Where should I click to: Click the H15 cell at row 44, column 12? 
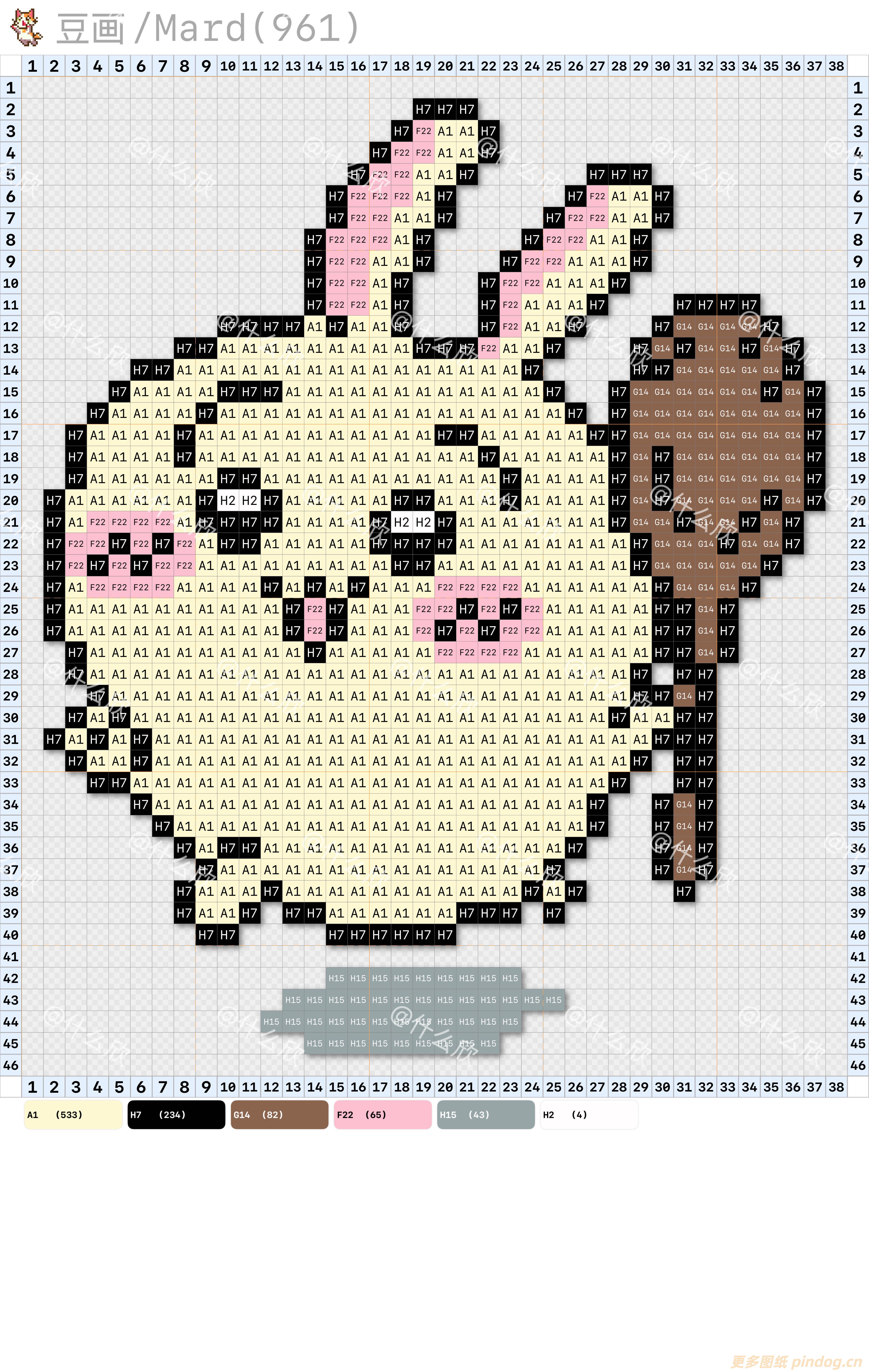point(271,1022)
